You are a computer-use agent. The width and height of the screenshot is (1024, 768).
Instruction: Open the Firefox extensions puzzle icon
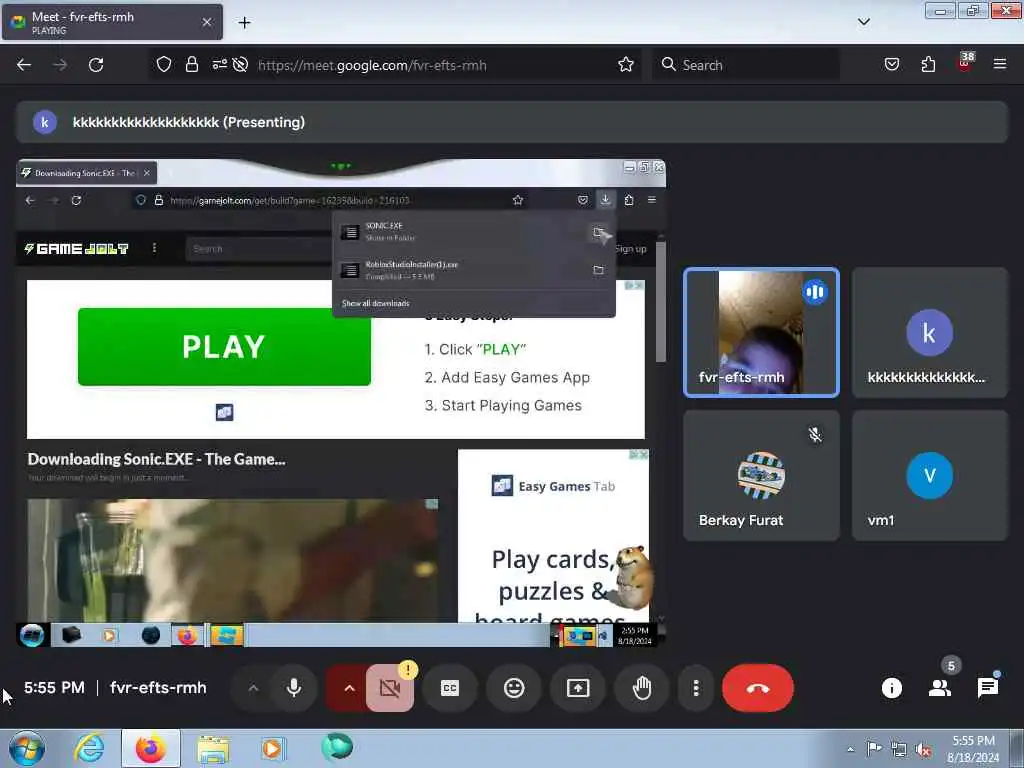928,65
